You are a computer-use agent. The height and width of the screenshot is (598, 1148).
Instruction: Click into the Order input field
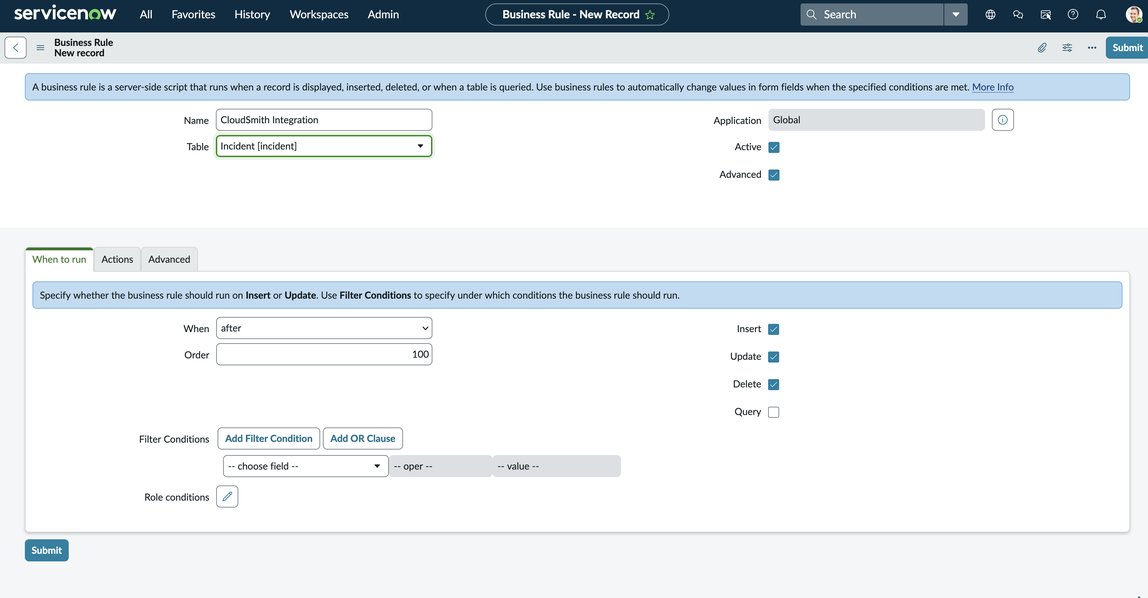pos(324,354)
